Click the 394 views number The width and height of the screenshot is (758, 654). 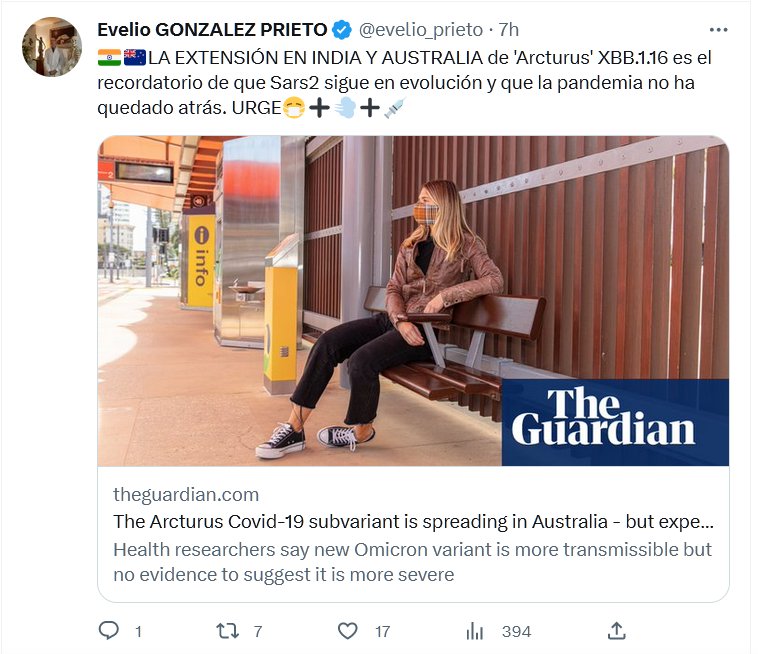516,631
